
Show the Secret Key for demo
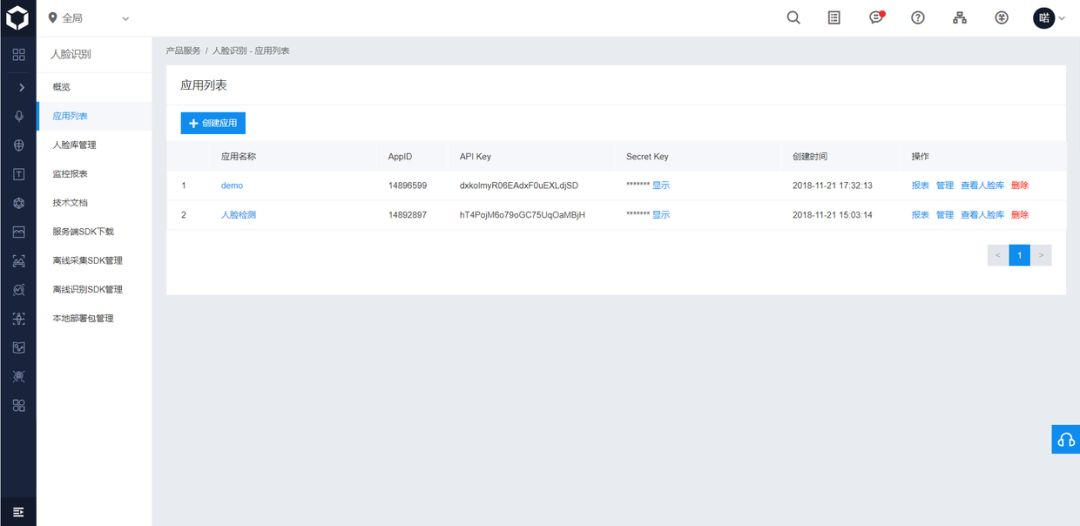[661, 186]
